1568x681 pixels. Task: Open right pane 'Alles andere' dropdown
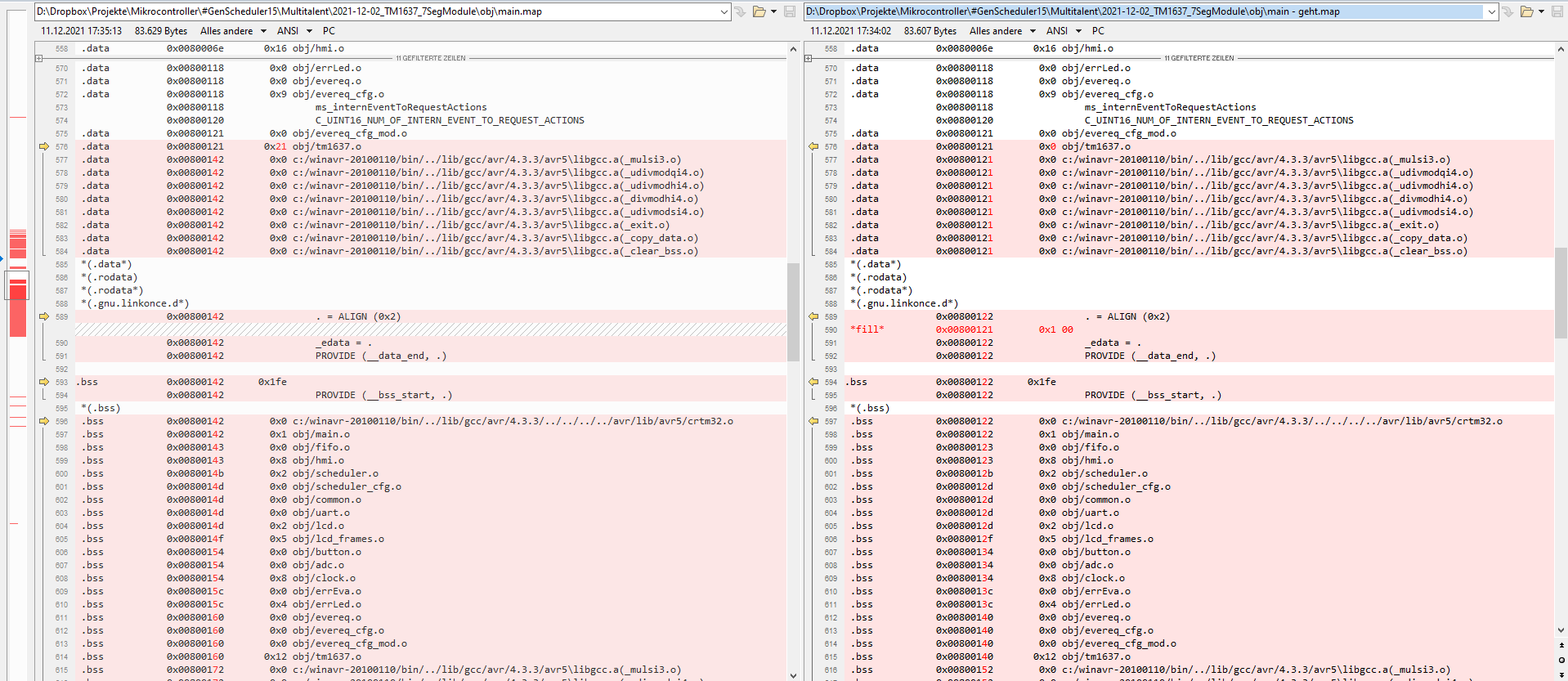1002,31
